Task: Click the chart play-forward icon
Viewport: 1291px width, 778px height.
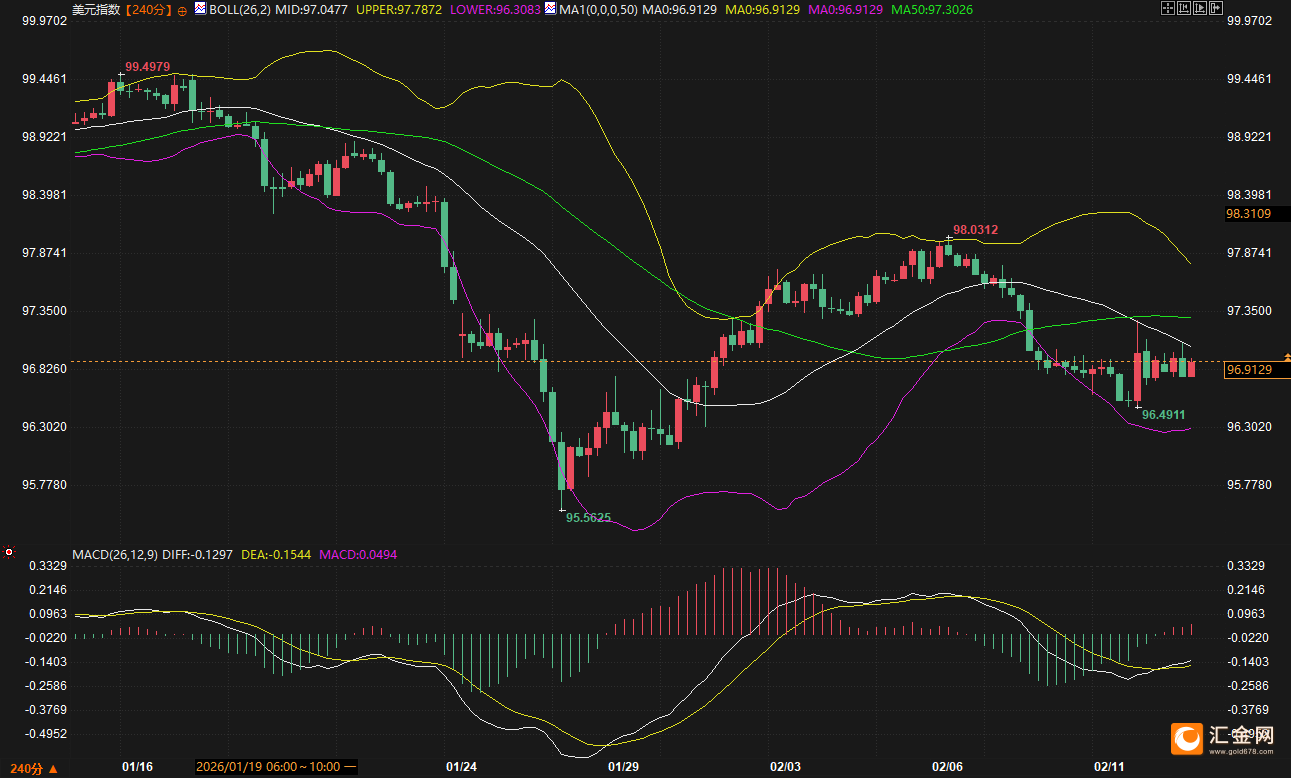Action: click(x=1198, y=8)
